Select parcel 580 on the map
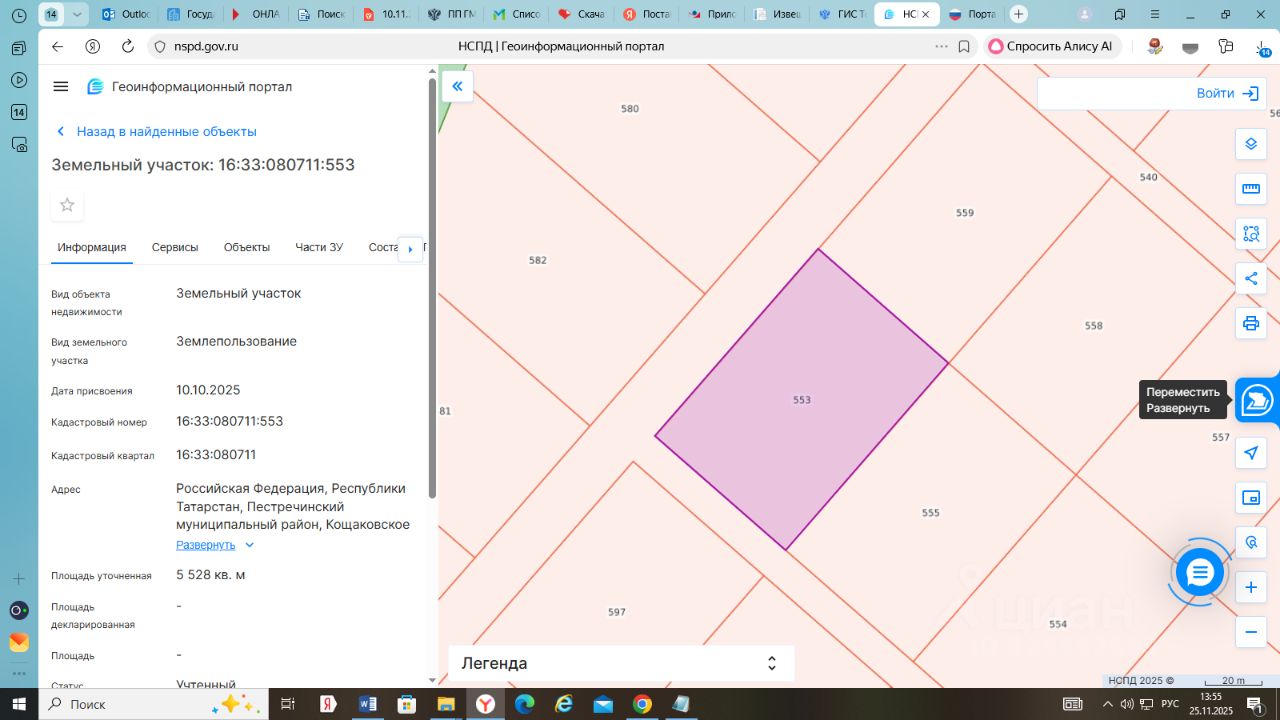The height and width of the screenshot is (720, 1280). tap(630, 109)
